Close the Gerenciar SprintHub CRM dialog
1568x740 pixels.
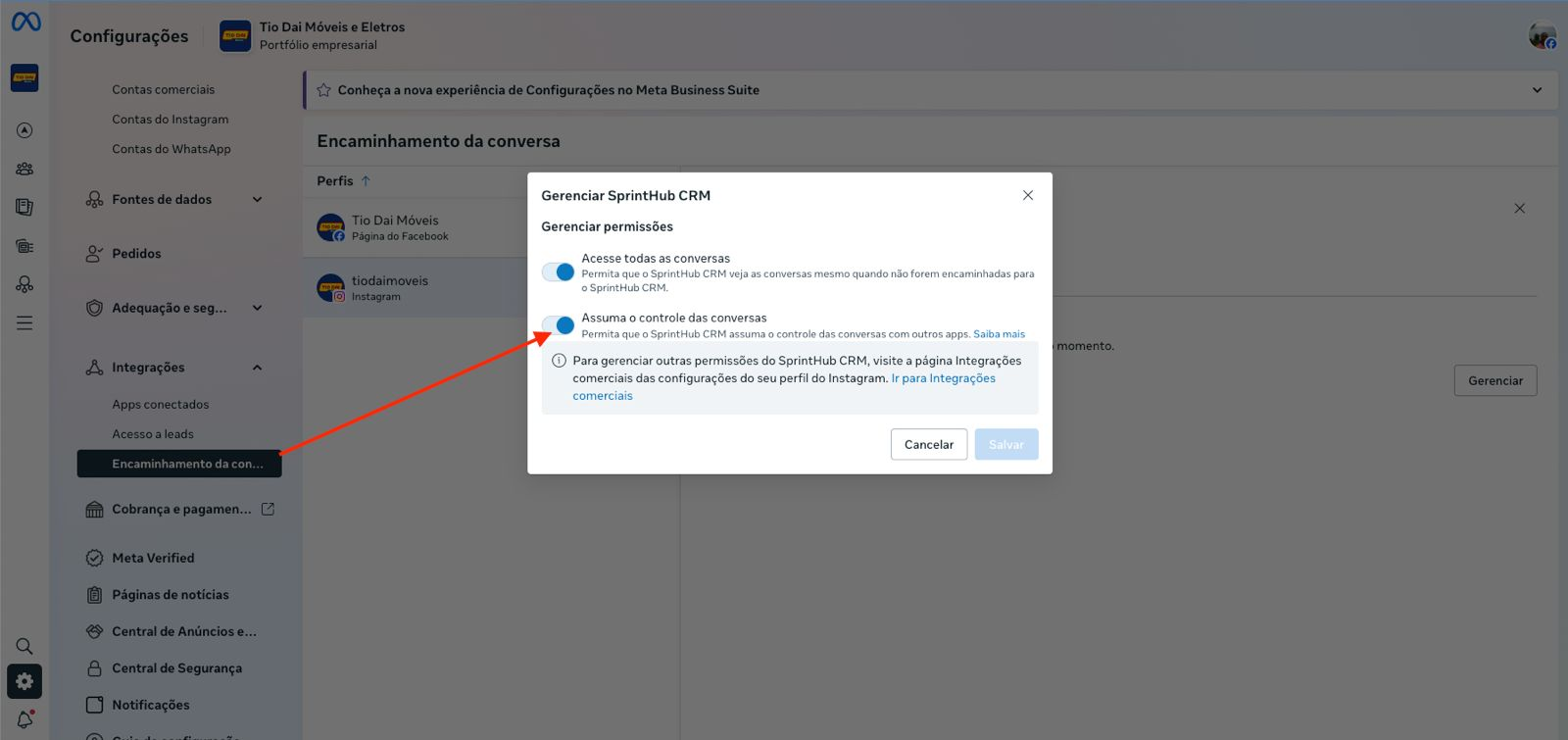coord(1028,195)
